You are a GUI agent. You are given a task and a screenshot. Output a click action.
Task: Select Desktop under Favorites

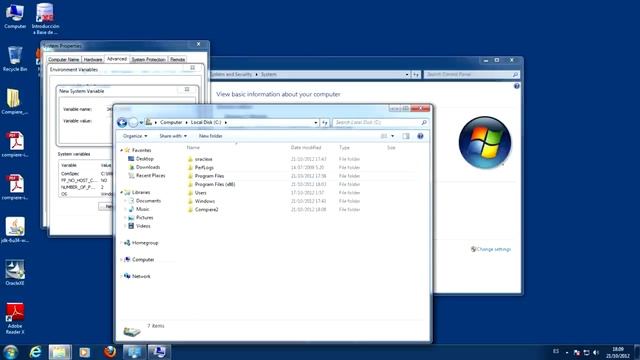click(144, 159)
